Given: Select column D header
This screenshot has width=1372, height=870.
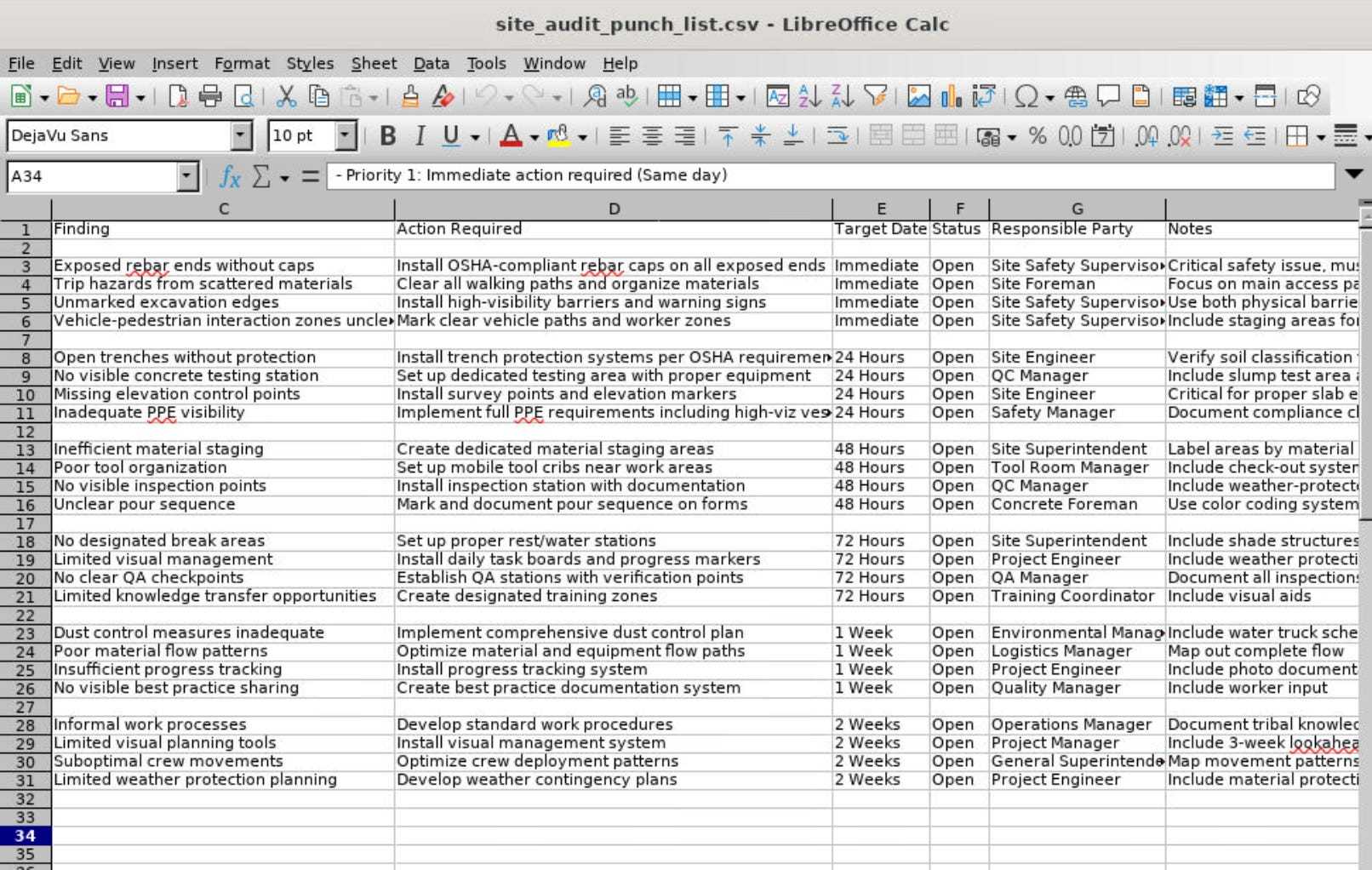Looking at the screenshot, I should pos(614,209).
